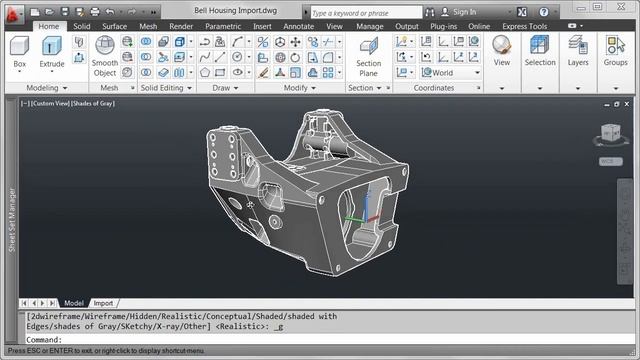
Task: Select the Polyline draw tool
Action: click(205, 42)
